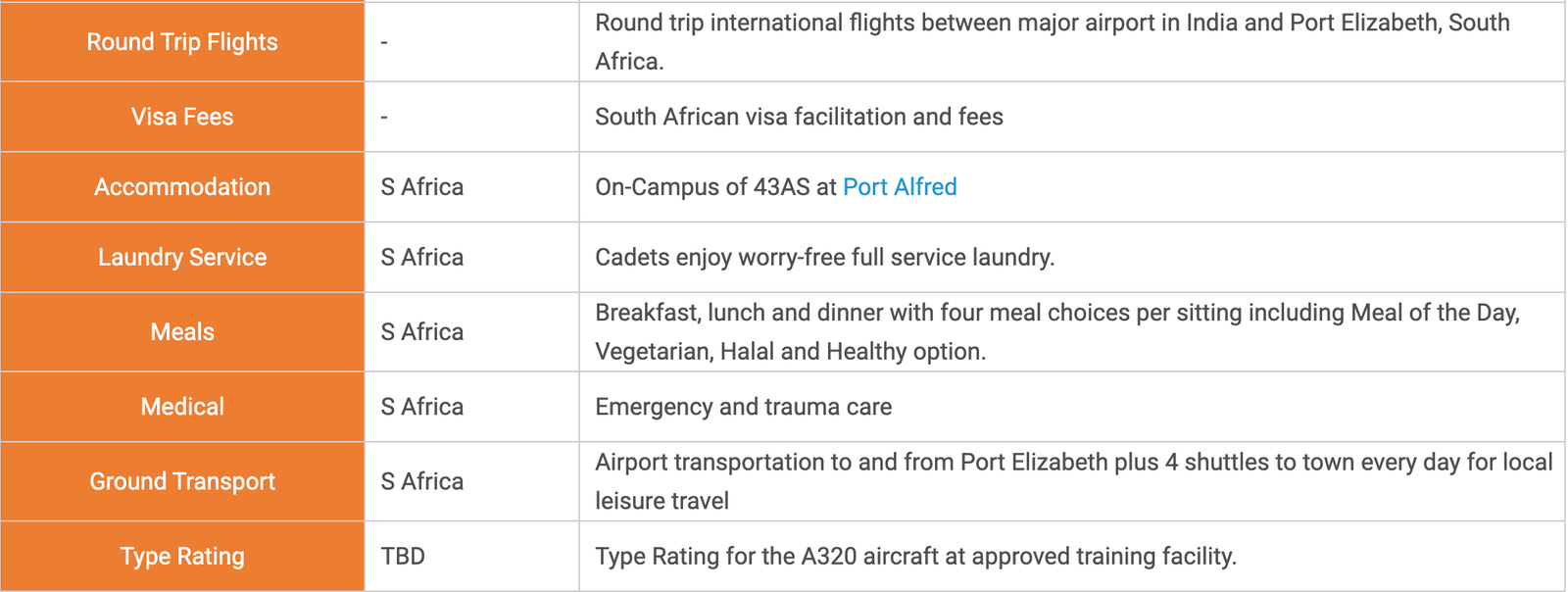Click the TBD location cell
1568x592 pixels.
coord(471,556)
